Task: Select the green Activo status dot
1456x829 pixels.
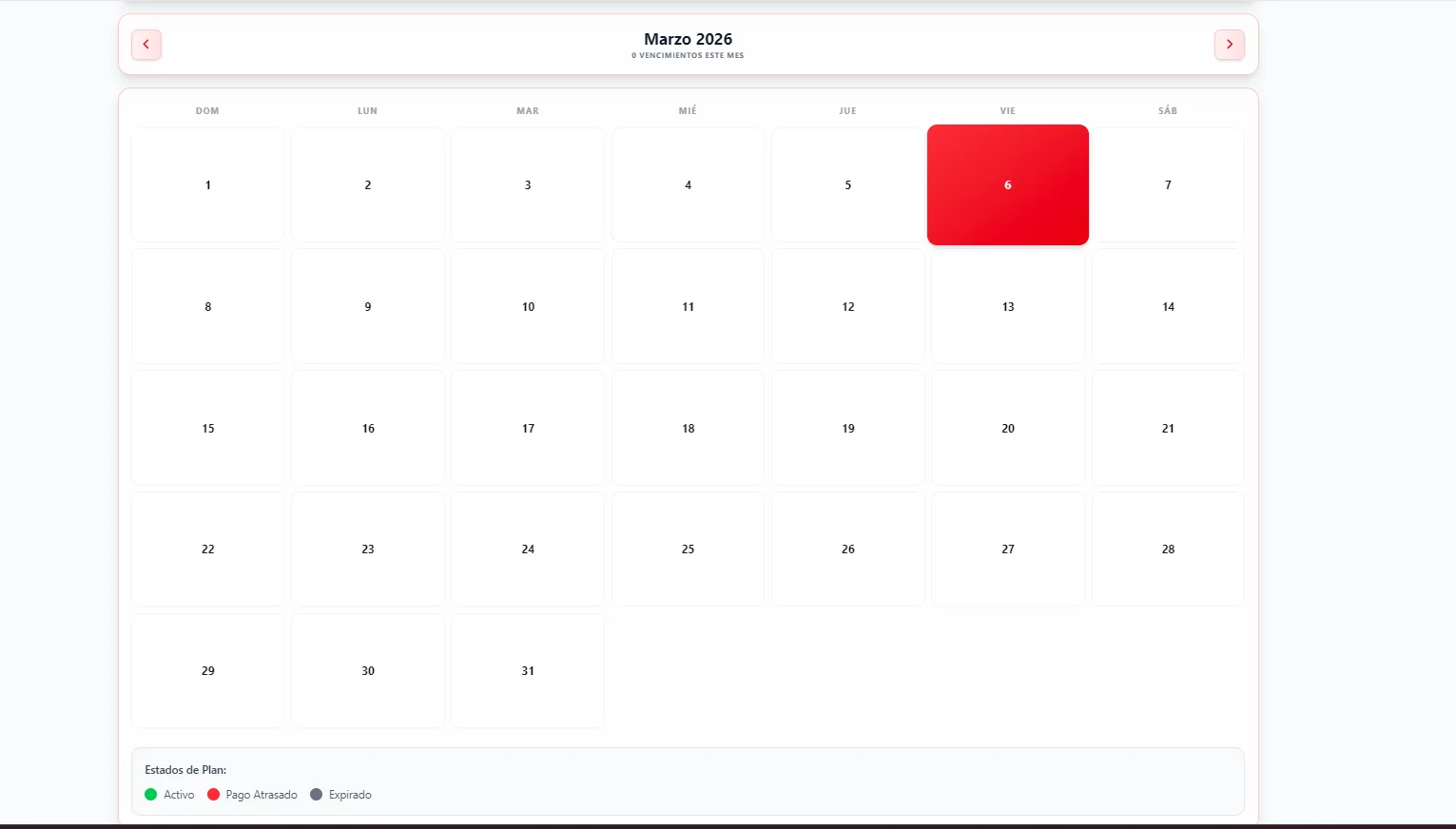Action: (150, 794)
